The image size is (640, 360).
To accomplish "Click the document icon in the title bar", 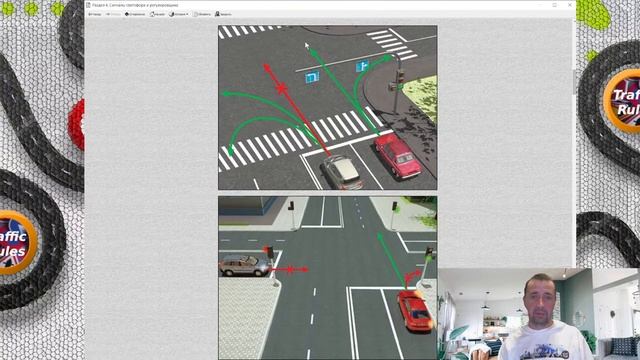I will (x=88, y=5).
